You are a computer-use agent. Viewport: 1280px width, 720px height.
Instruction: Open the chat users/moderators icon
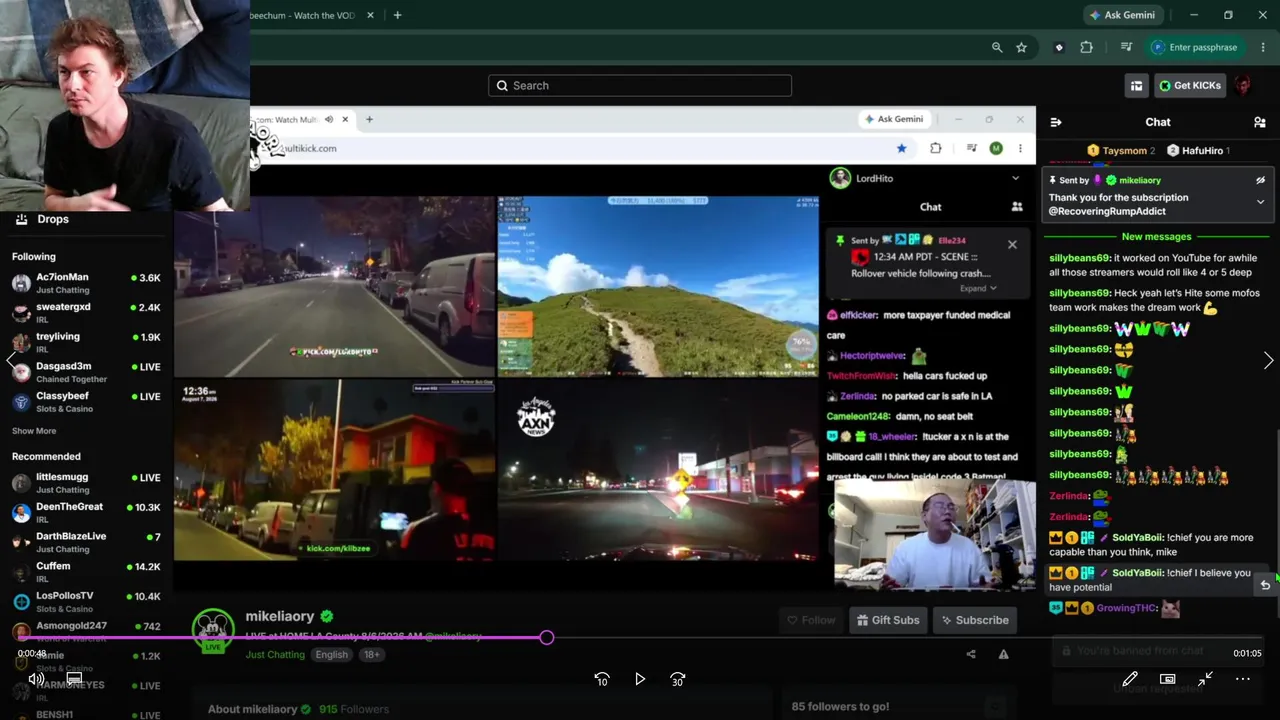1260,122
